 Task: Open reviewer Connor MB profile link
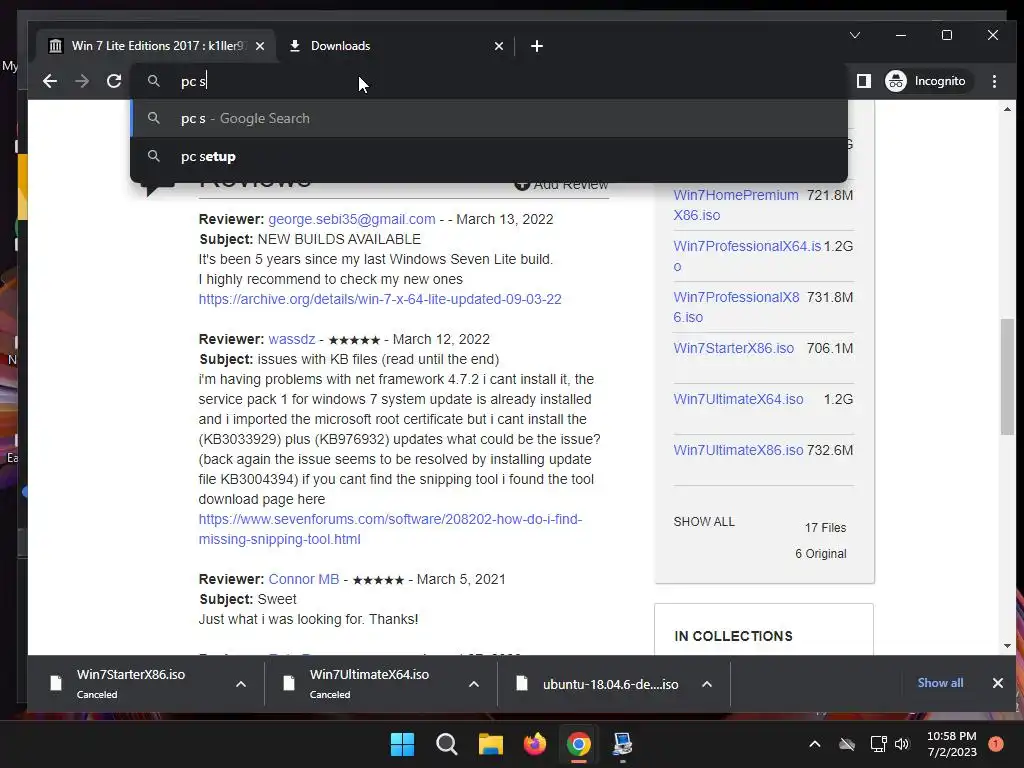[x=304, y=579]
